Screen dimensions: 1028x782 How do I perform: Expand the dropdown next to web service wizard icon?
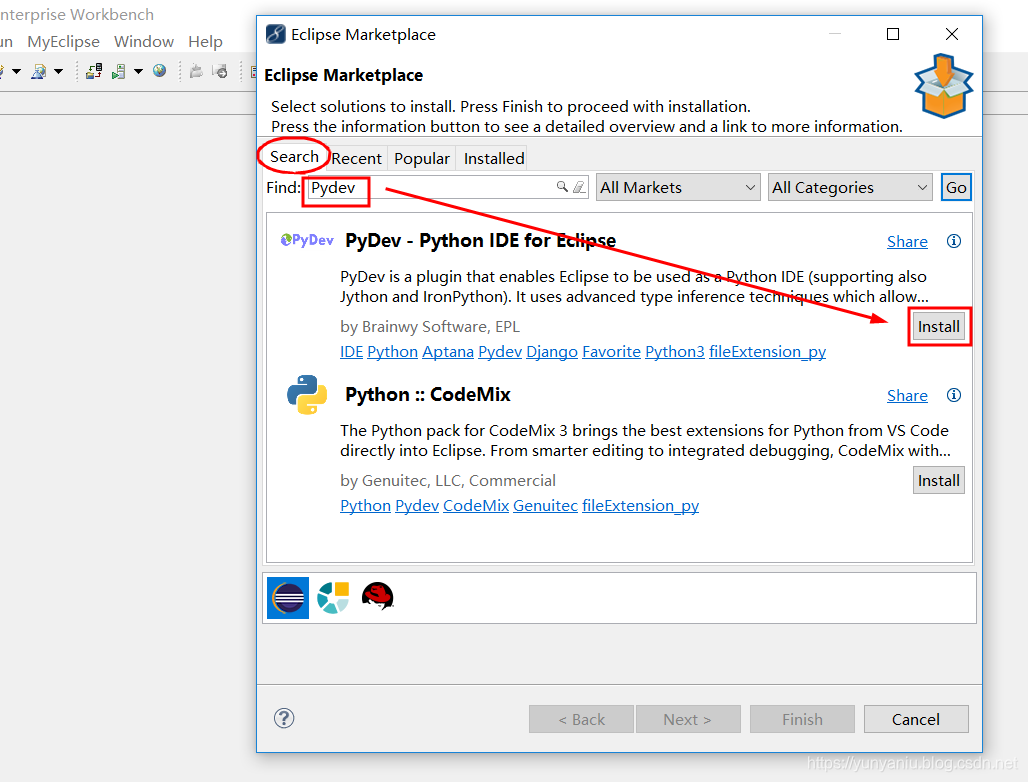58,71
